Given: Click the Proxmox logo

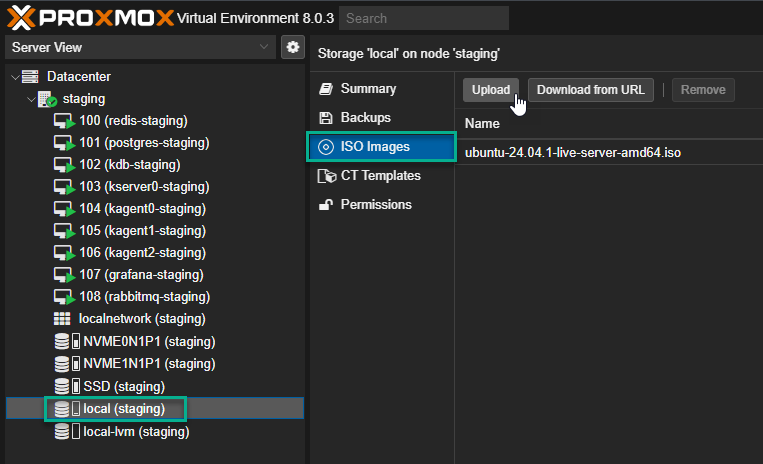Looking at the screenshot, I should click(87, 17).
